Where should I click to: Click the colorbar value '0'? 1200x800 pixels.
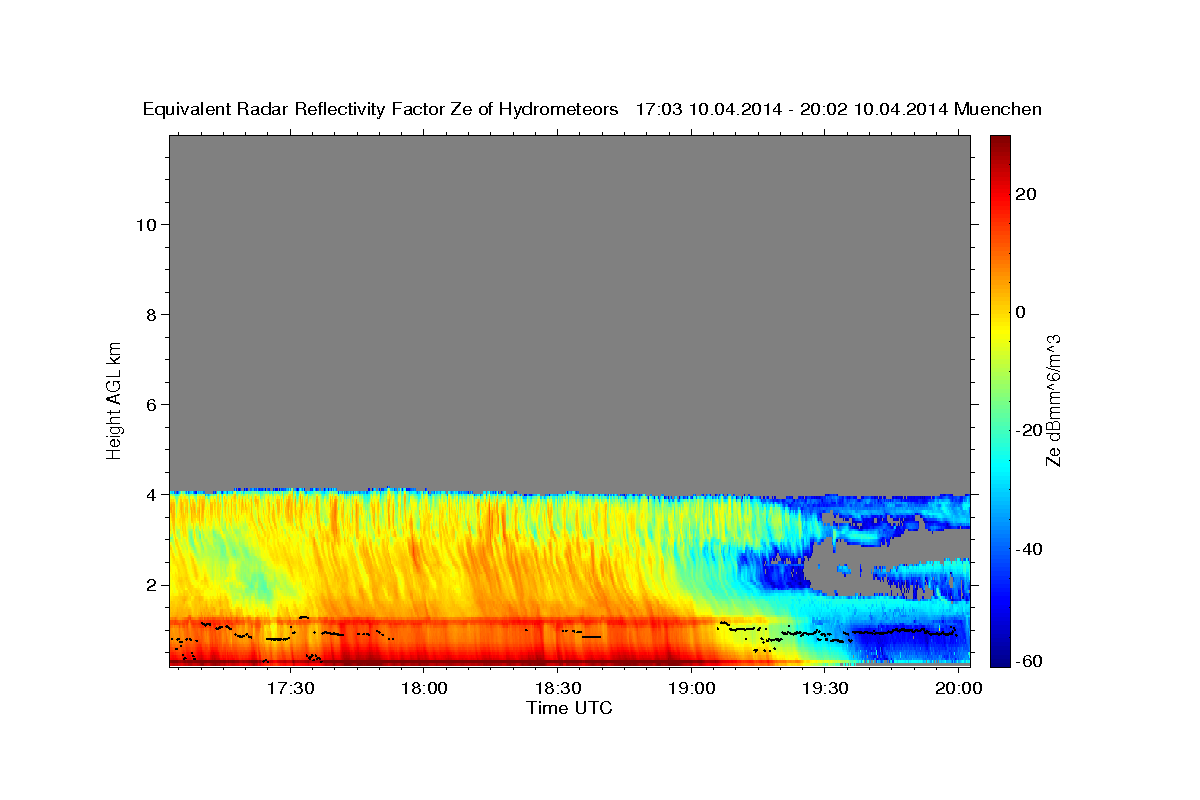[x=1021, y=312]
